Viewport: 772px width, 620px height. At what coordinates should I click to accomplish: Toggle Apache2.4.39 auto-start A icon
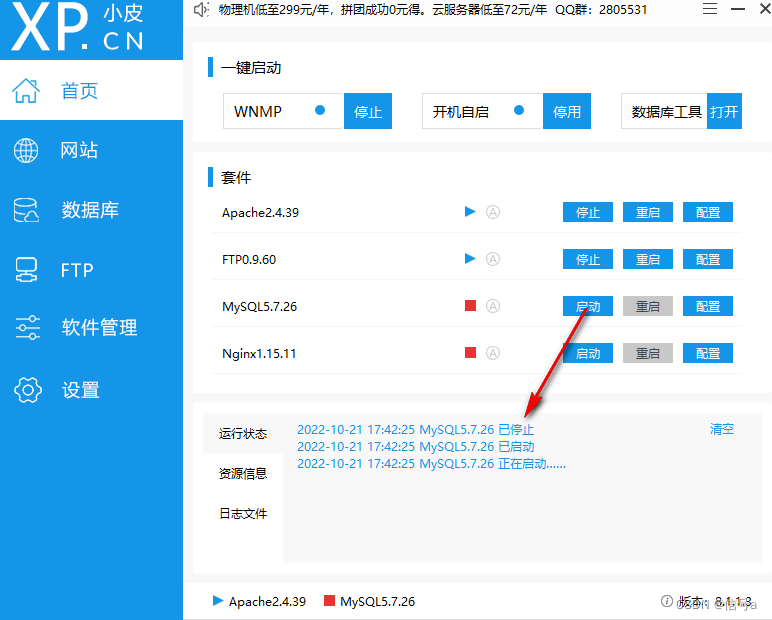pyautogui.click(x=493, y=212)
